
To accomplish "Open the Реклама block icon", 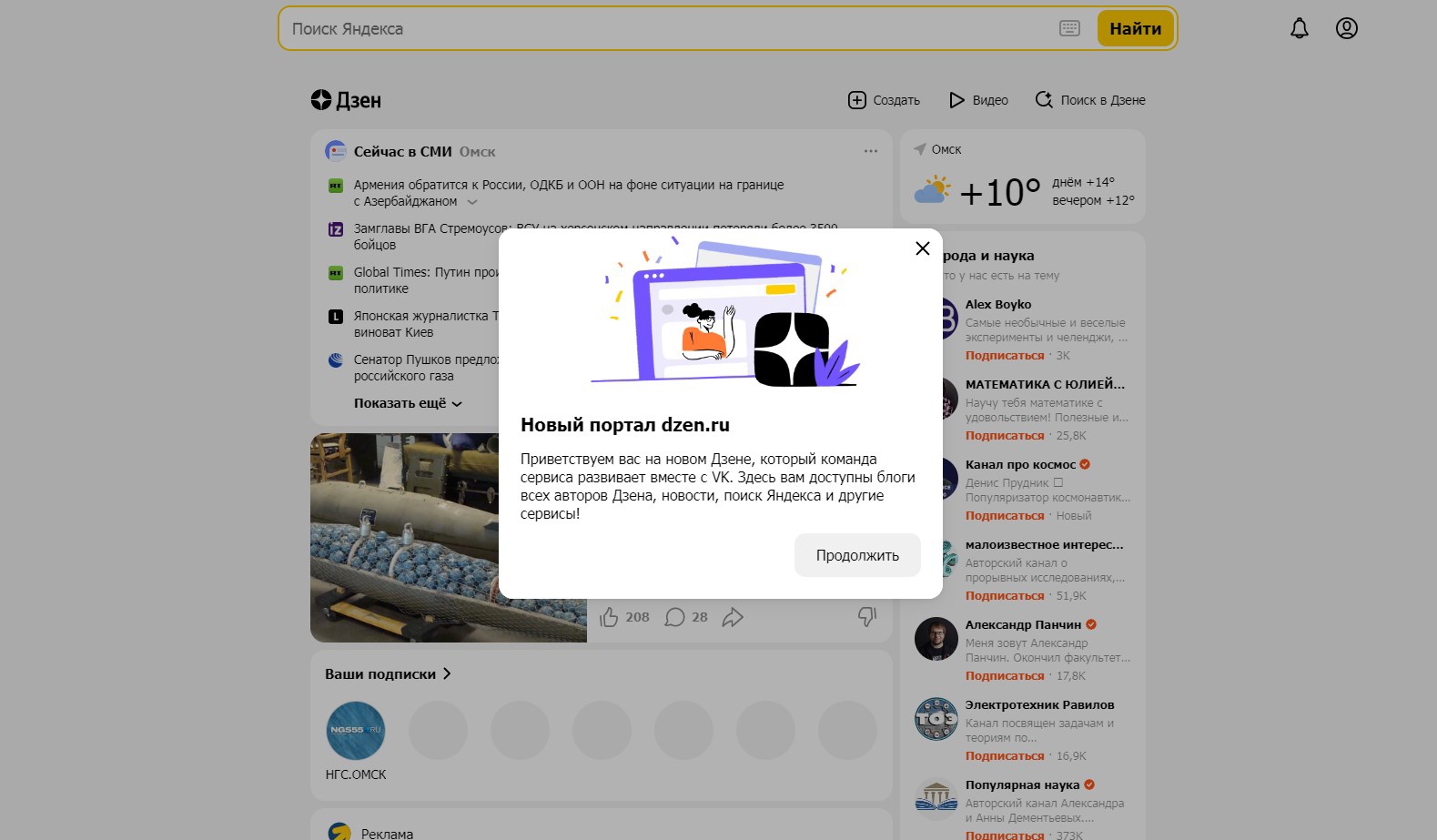I will click(339, 833).
